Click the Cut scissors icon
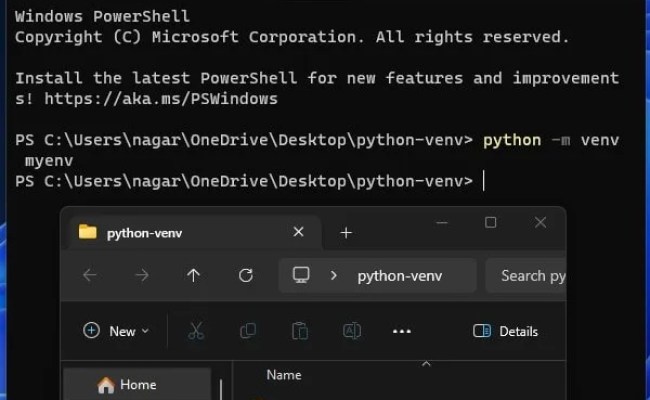The height and width of the screenshot is (400, 650). (196, 331)
